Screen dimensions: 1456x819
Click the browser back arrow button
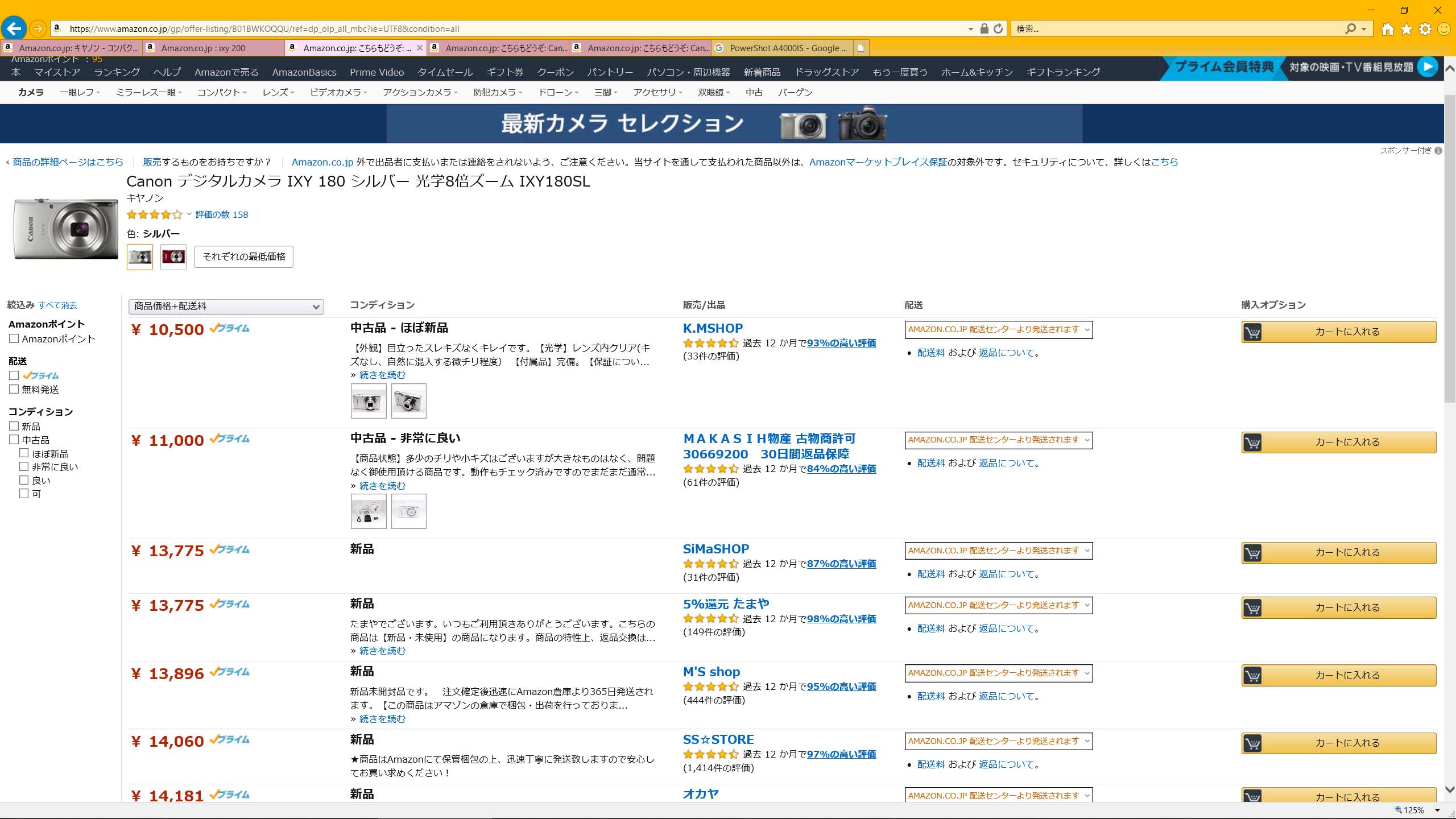(x=14, y=28)
